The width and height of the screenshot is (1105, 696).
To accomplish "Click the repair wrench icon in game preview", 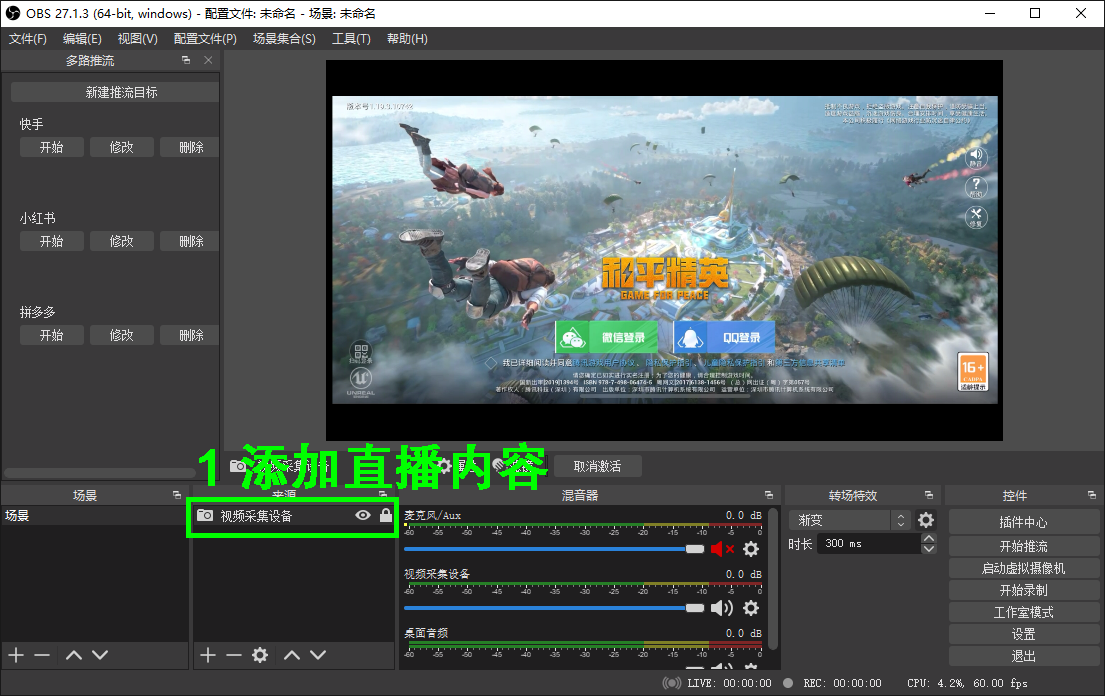I will coord(976,216).
